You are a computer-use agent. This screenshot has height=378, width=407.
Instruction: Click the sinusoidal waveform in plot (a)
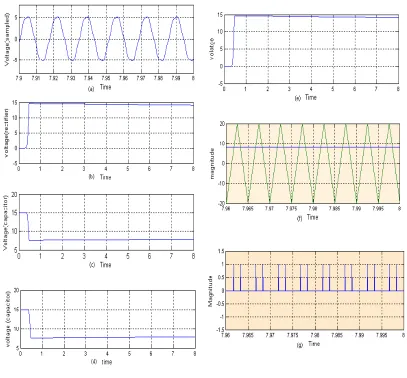106,39
